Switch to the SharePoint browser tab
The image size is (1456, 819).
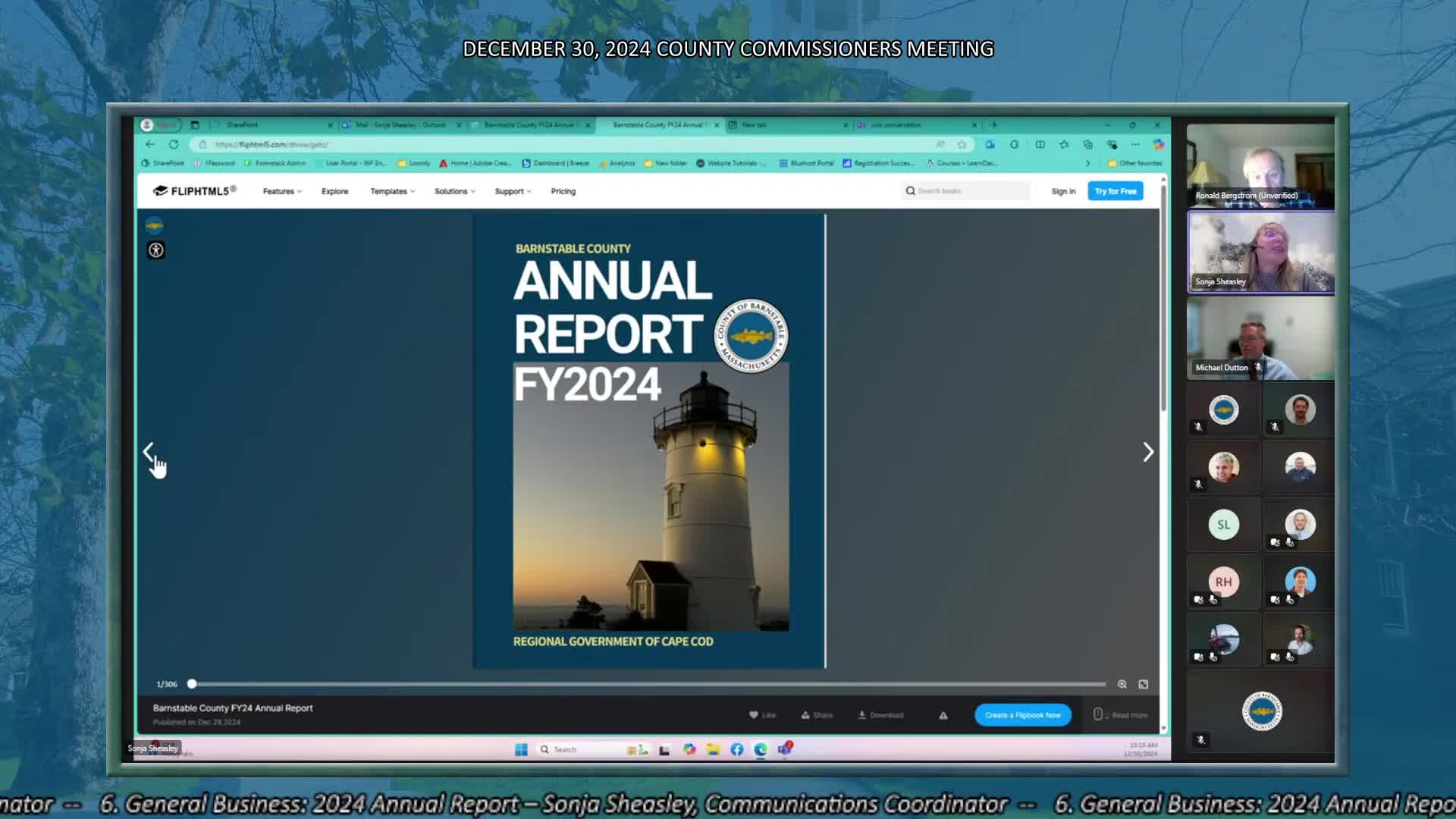click(273, 125)
